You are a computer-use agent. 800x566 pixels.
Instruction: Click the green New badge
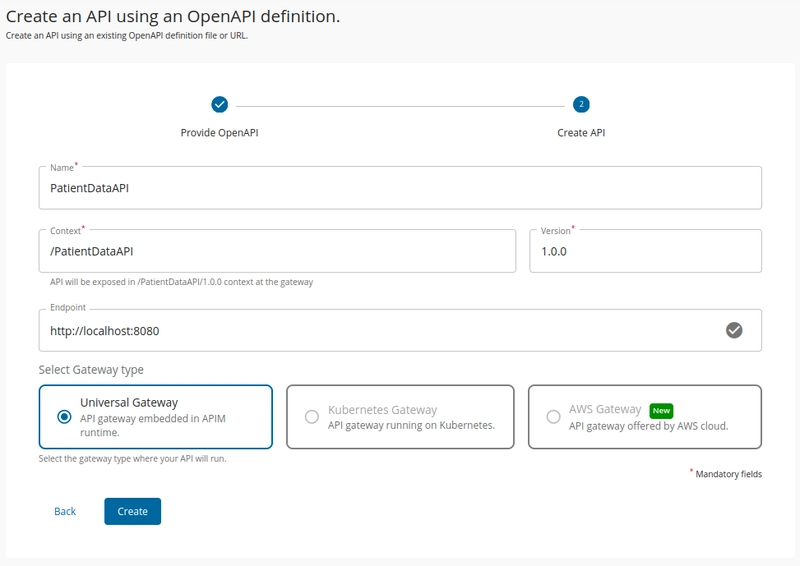point(661,410)
